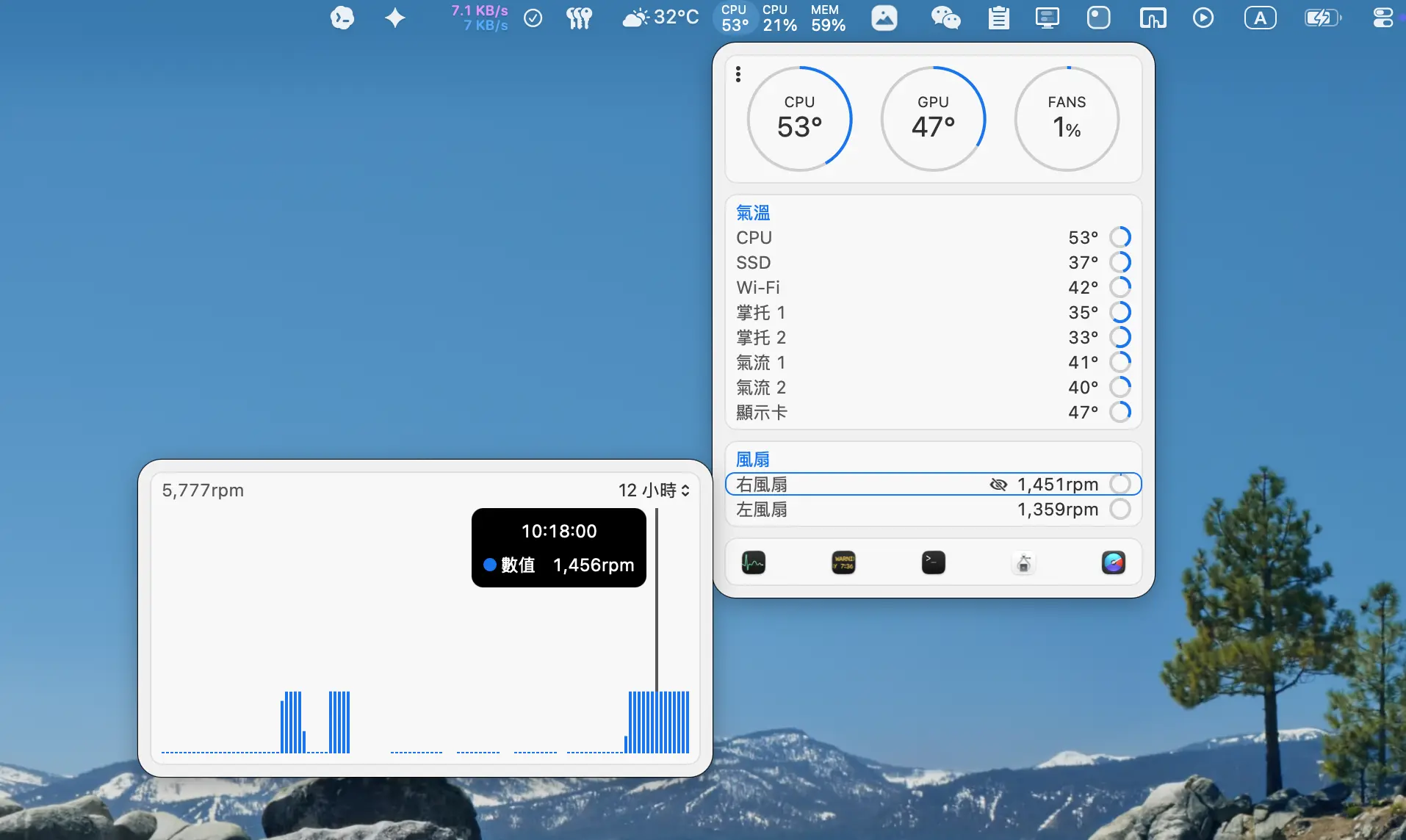Open the Console app shortcut icon
The width and height of the screenshot is (1406, 840).
[843, 563]
